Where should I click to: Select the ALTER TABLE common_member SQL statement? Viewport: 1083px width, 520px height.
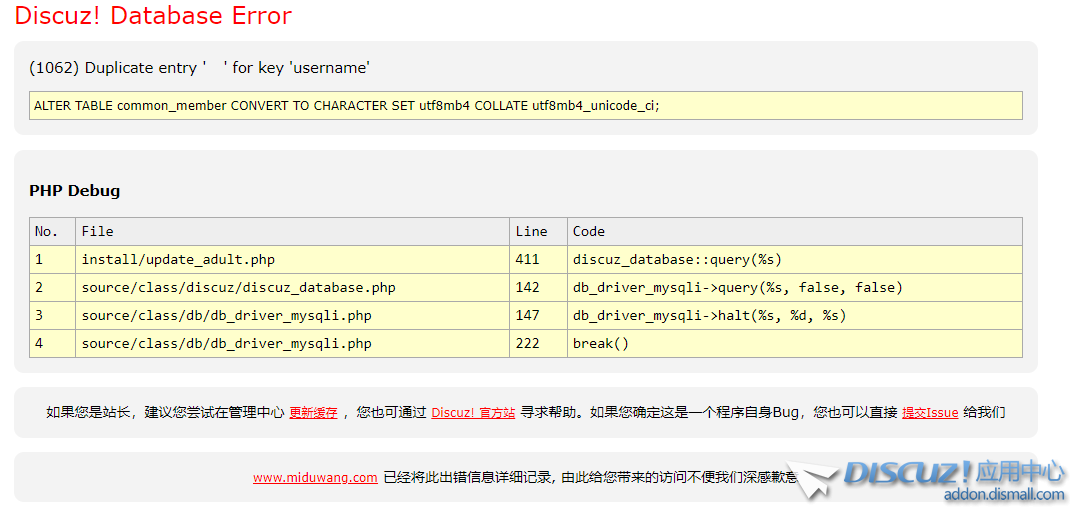point(526,106)
